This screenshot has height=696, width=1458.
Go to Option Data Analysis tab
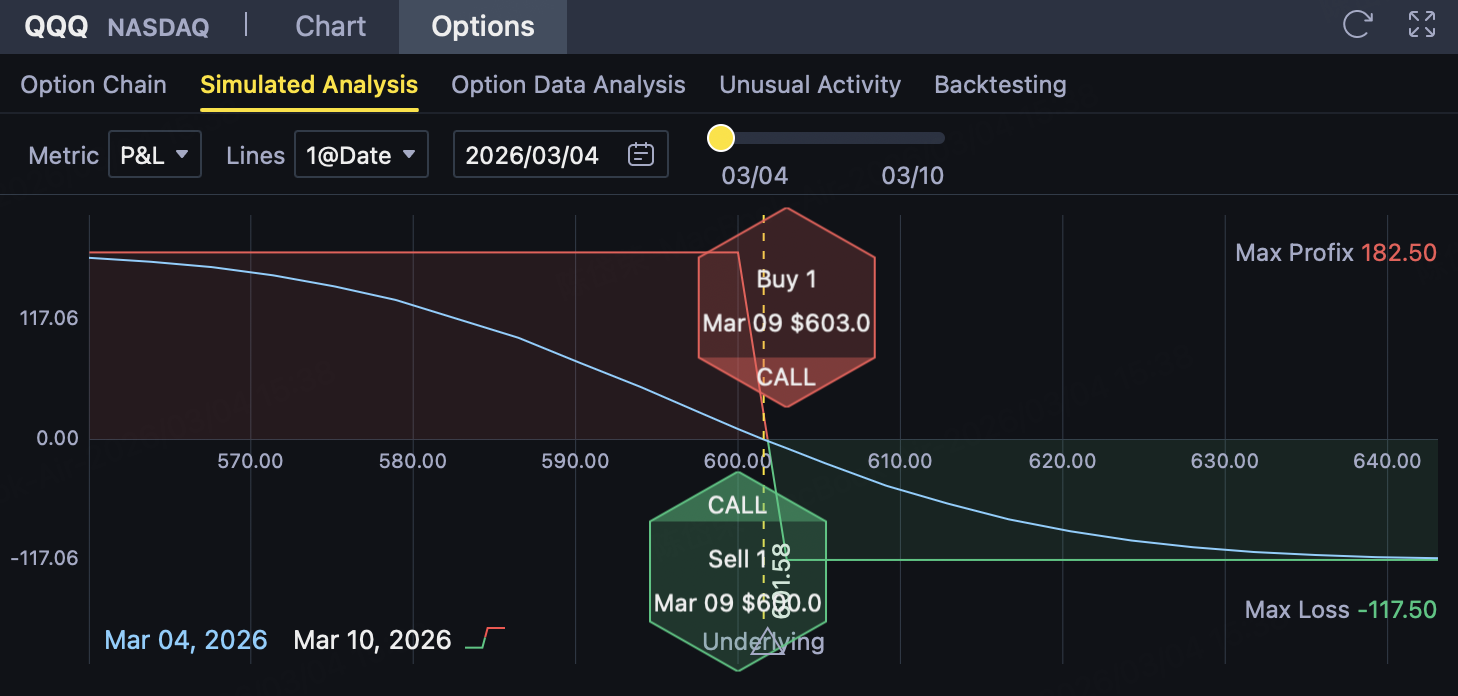[568, 85]
